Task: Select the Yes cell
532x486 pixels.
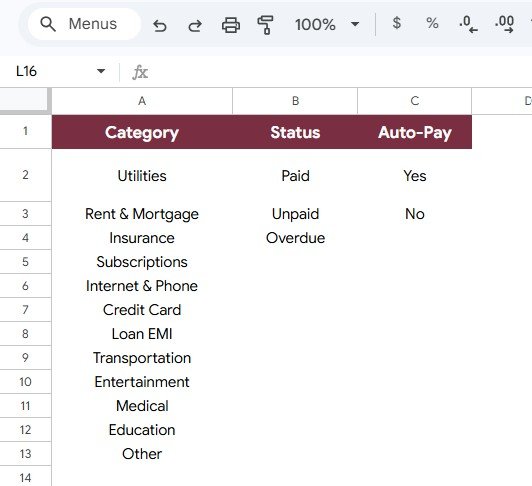Action: (x=414, y=175)
